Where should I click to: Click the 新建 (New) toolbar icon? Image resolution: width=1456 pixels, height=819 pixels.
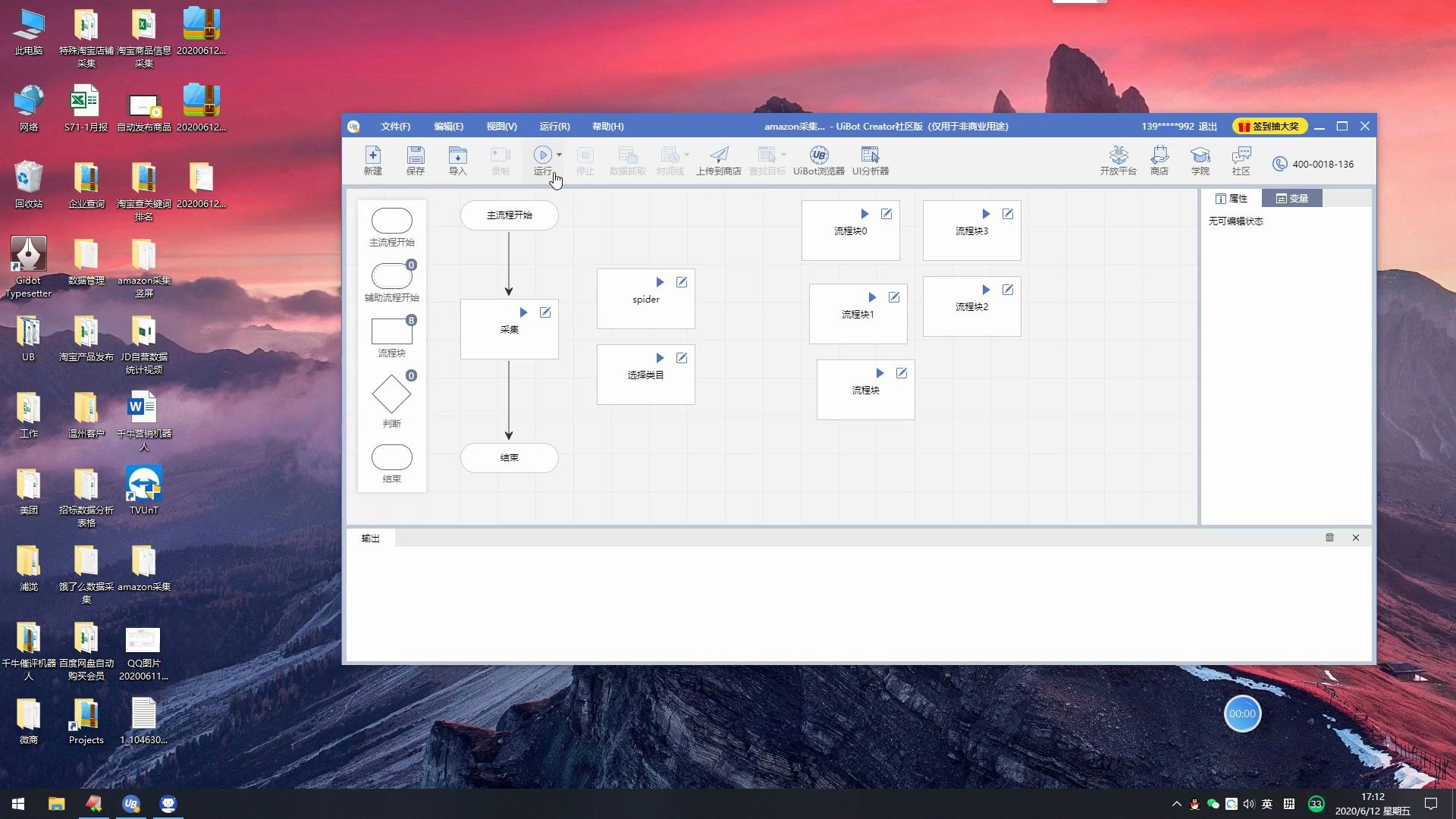[372, 160]
